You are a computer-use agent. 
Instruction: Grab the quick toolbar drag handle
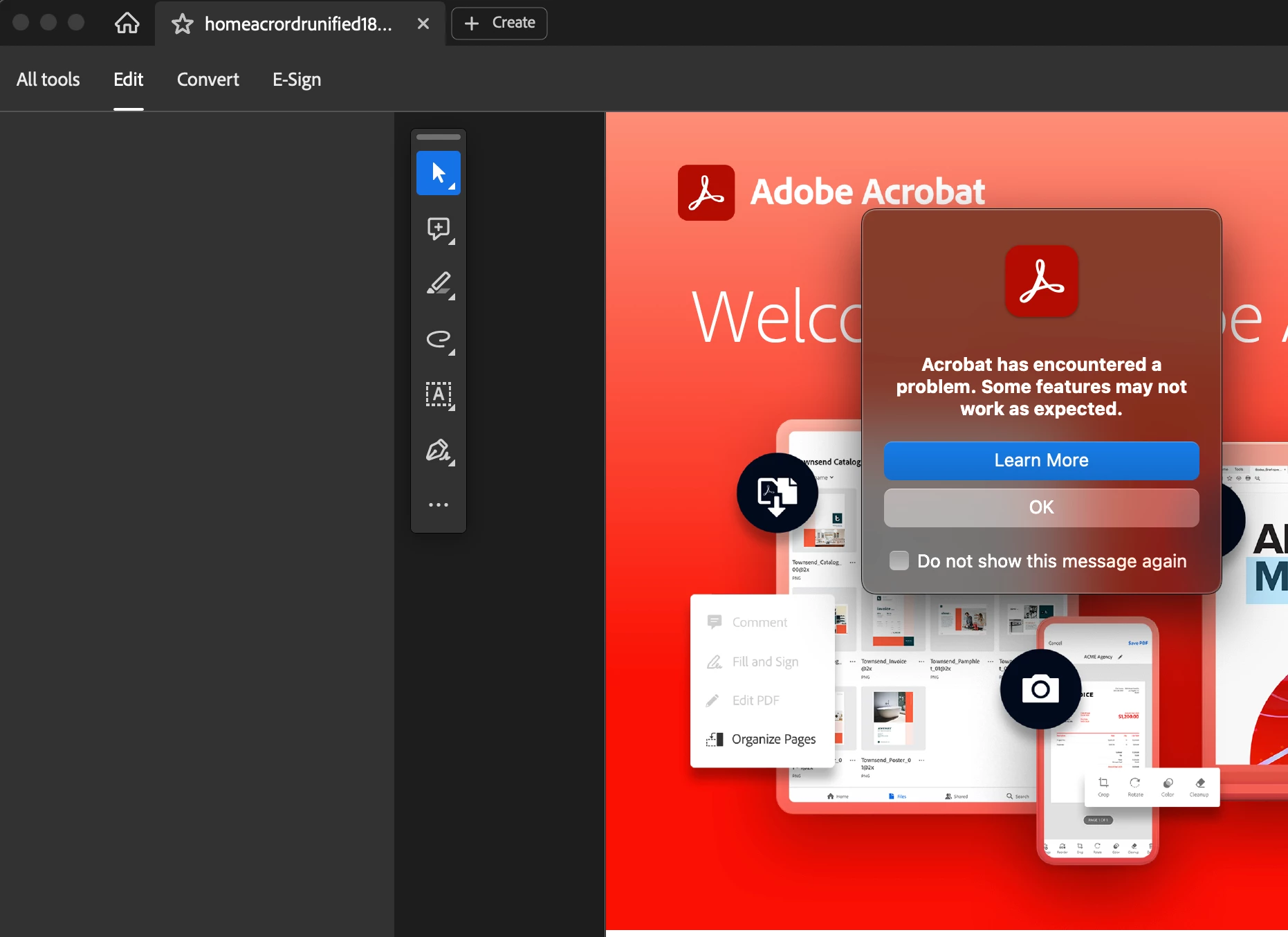click(x=439, y=137)
